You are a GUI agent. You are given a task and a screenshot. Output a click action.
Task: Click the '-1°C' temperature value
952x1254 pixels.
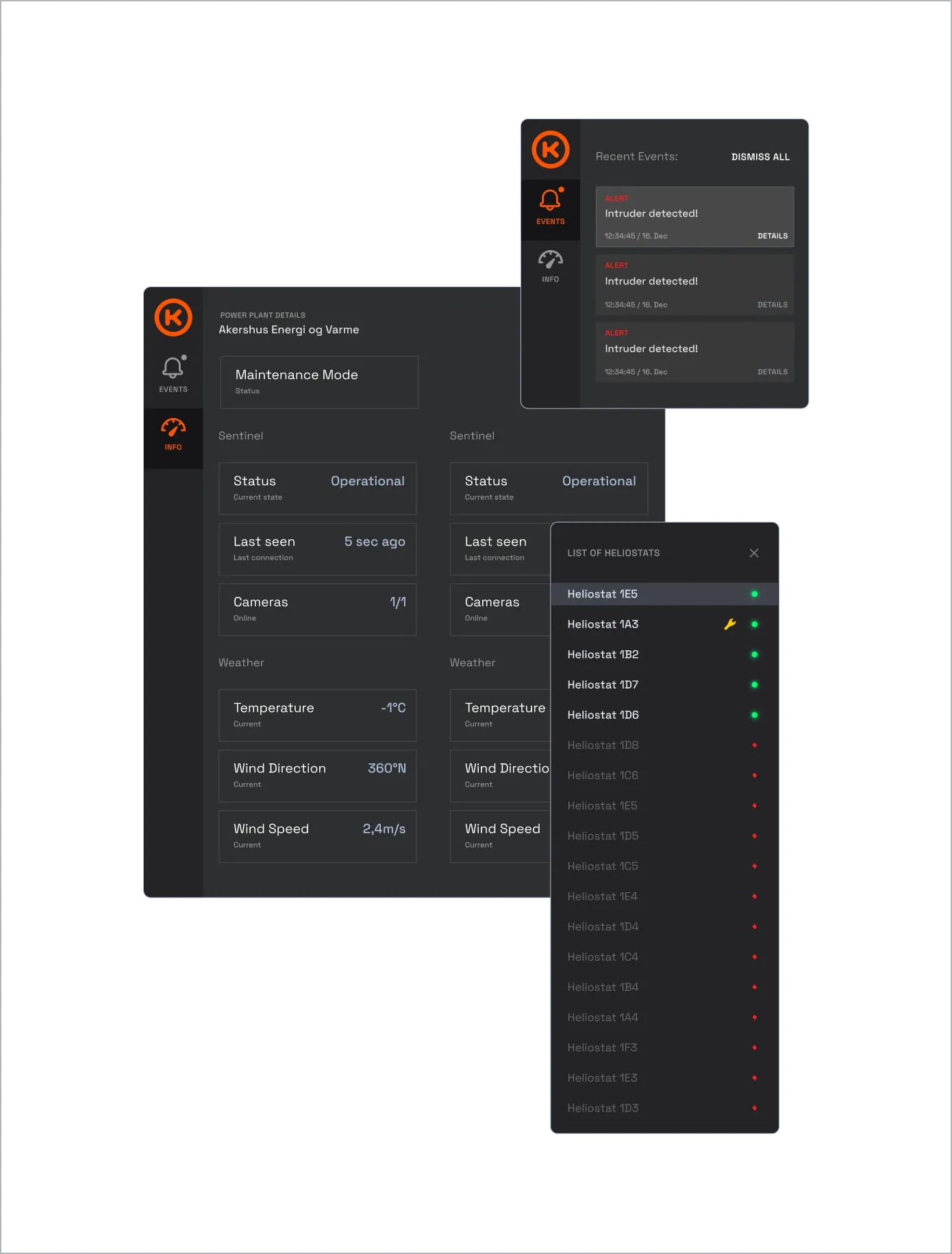point(393,708)
